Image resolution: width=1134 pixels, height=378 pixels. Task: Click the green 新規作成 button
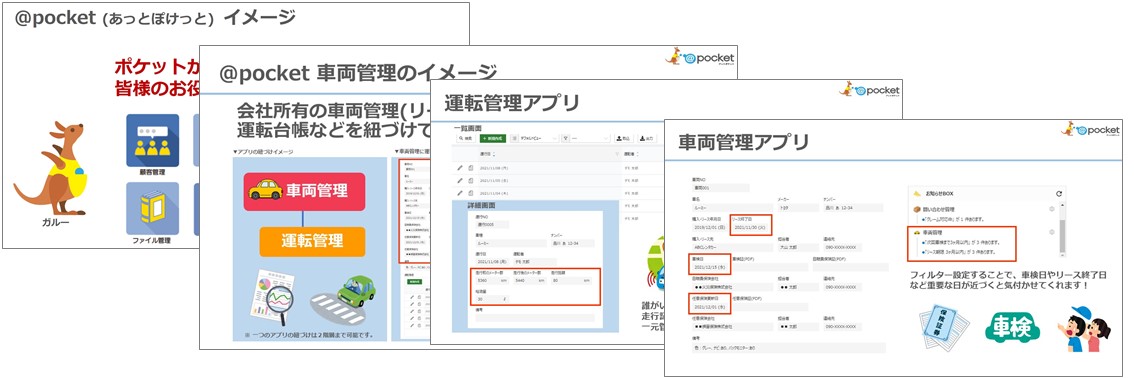(493, 137)
